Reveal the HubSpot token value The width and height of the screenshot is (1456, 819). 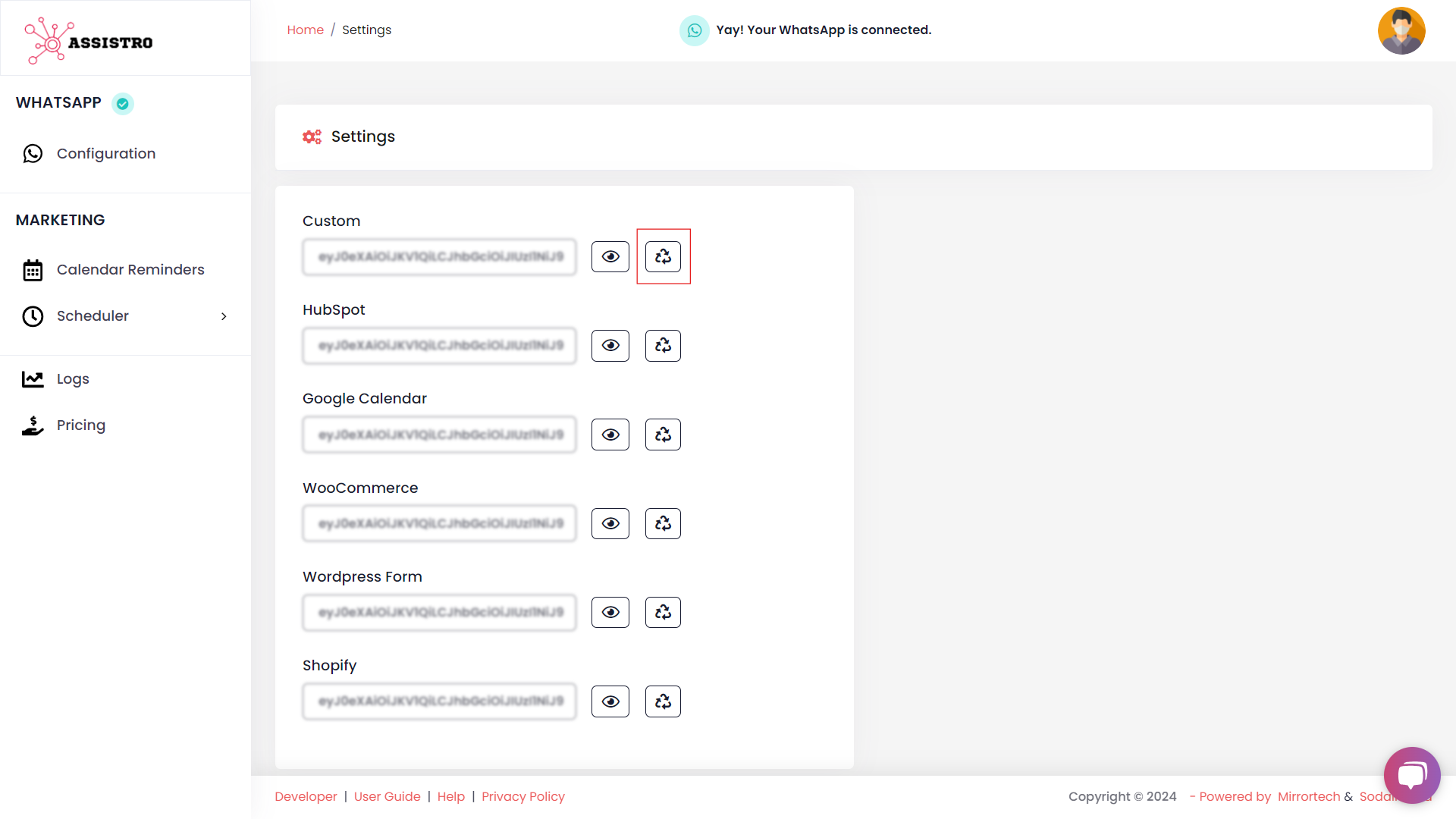(610, 346)
